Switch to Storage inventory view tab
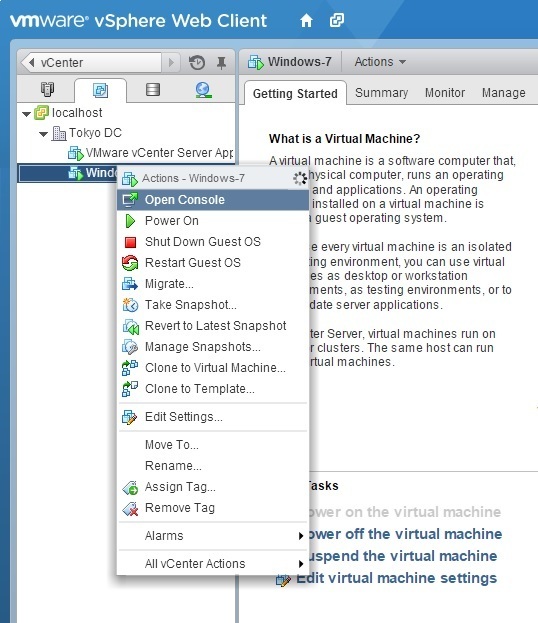Viewport: 538px width, 623px height. pos(153,89)
